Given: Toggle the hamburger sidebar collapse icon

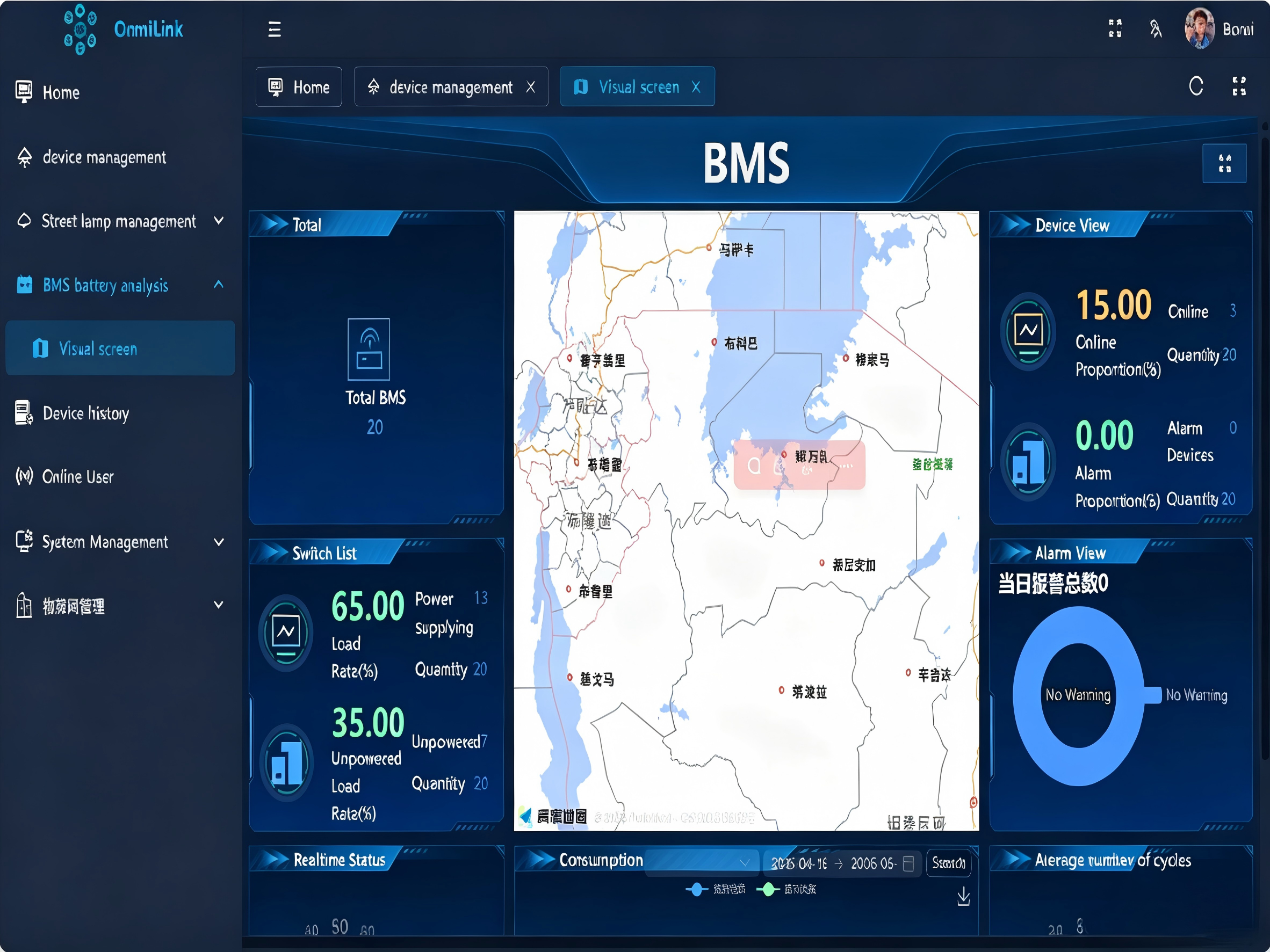Looking at the screenshot, I should [275, 30].
